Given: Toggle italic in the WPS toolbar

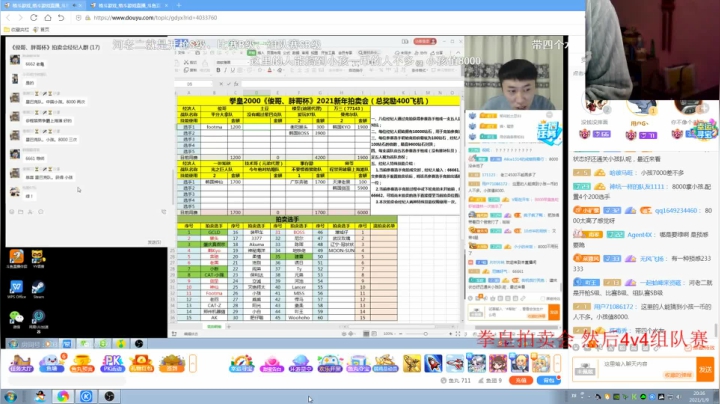Looking at the screenshot, I should (225, 70).
